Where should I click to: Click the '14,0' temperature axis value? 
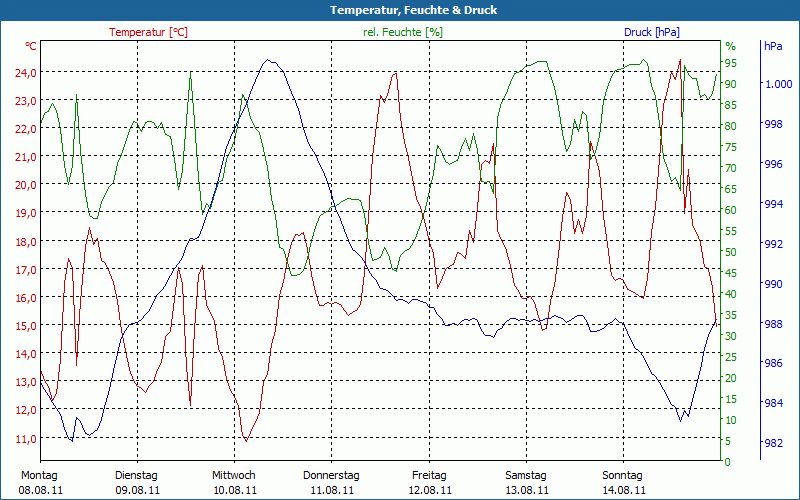tap(26, 354)
